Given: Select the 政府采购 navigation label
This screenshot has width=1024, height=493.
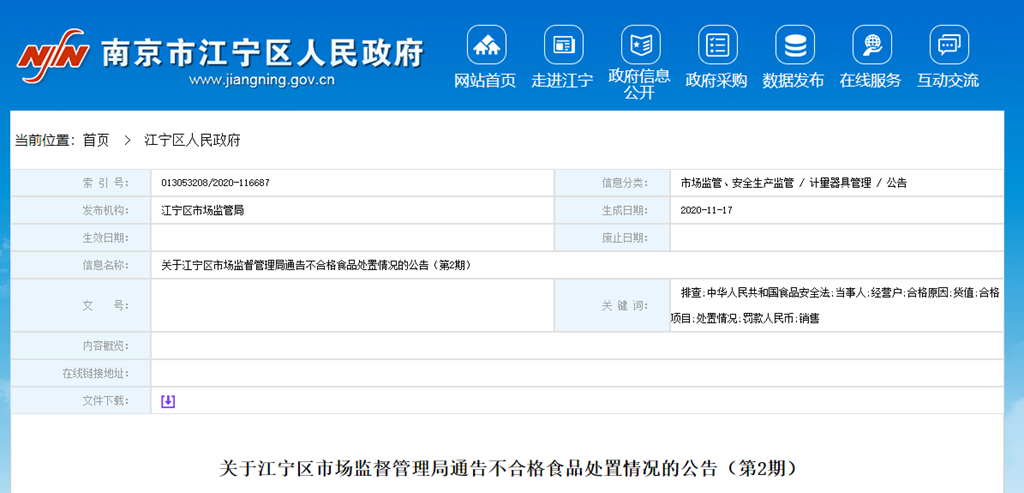Looking at the screenshot, I should tap(717, 81).
